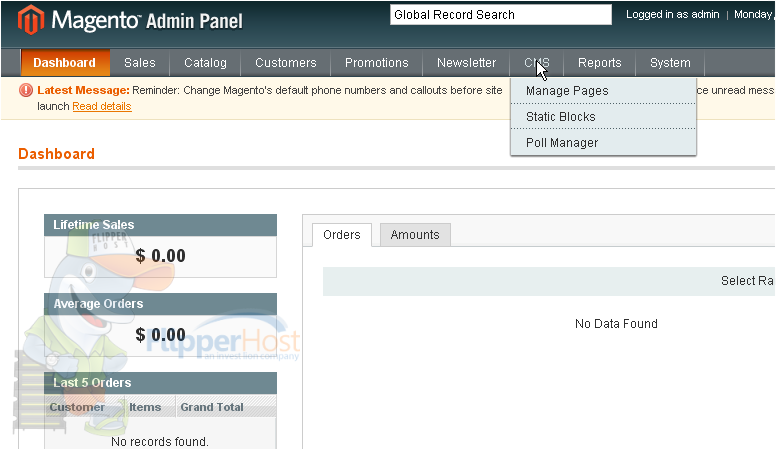Viewport: 776px width, 450px height.
Task: Open the Newsletter menu
Action: coord(466,63)
